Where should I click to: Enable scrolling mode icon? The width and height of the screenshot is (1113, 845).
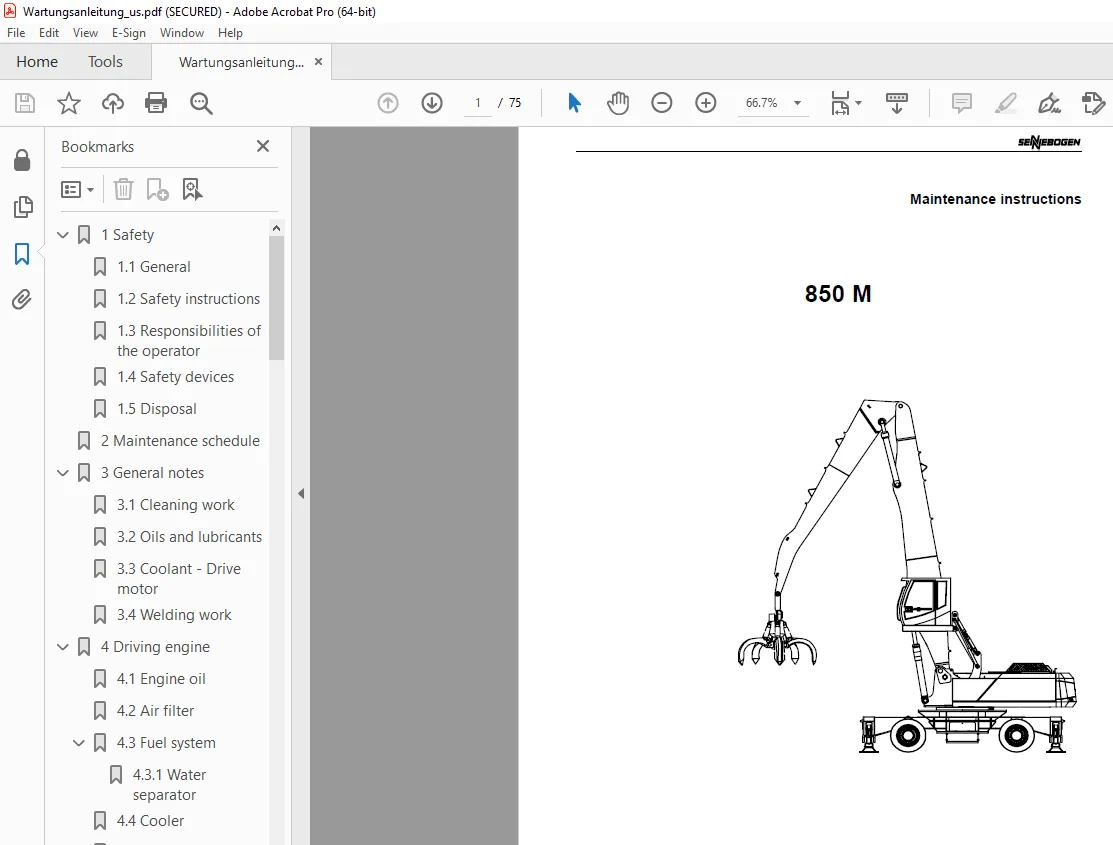click(897, 103)
